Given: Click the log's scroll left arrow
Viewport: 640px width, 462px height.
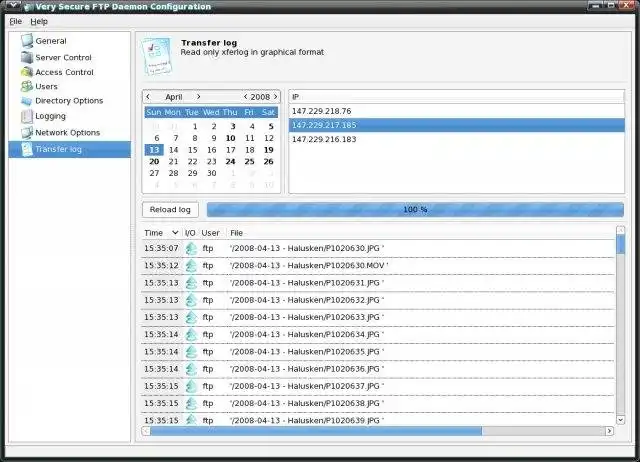Looking at the screenshot, I should 146,431.
